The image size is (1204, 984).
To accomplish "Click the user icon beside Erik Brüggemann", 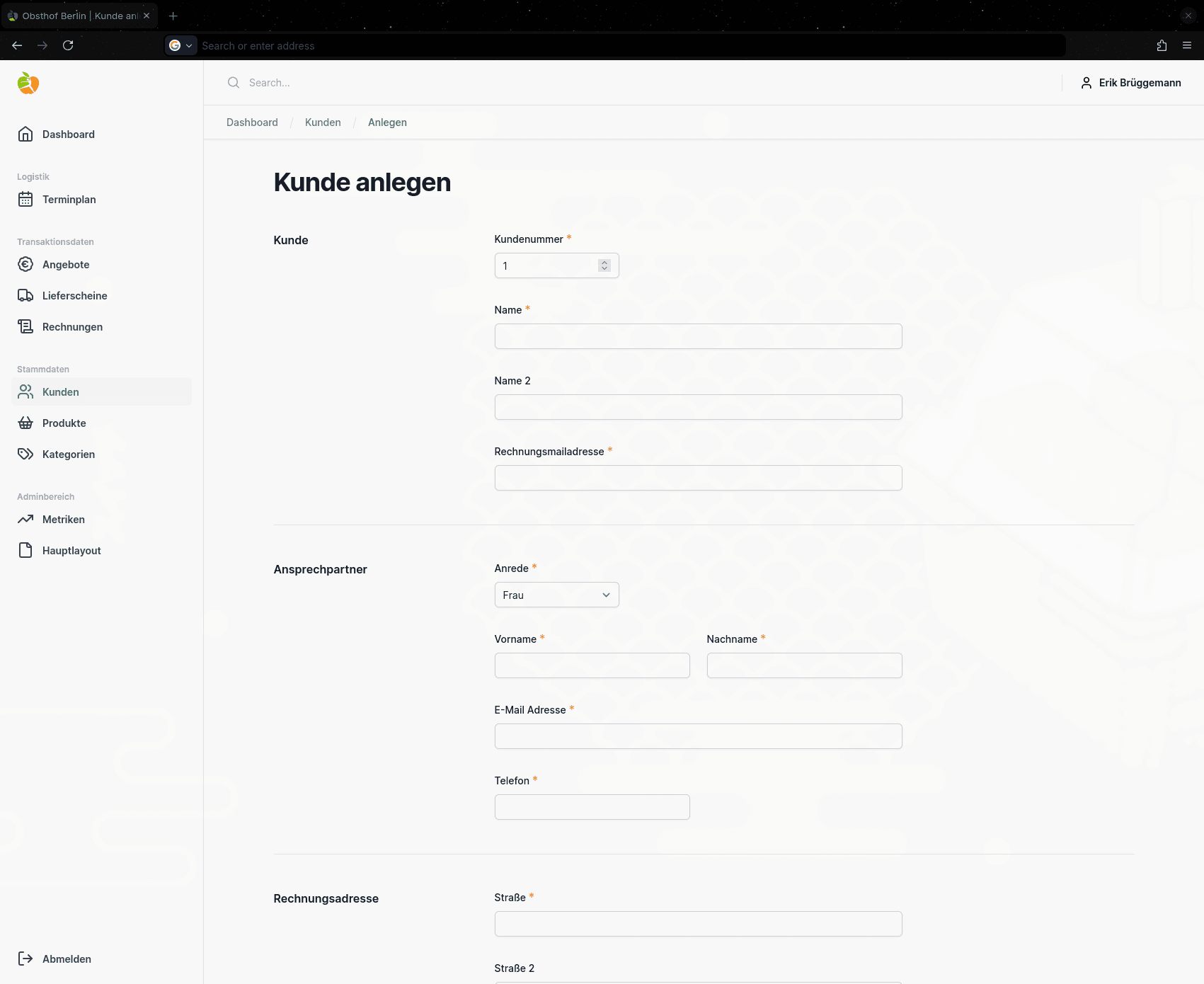I will 1087,83.
